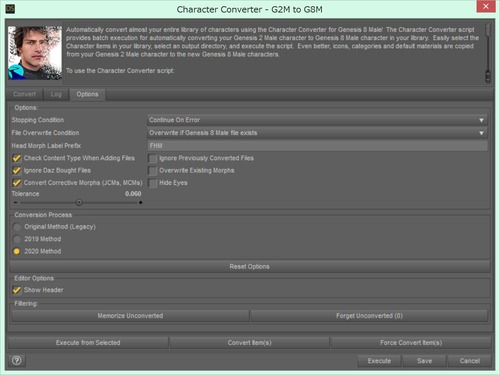Click the minus icon on Tolerance slider
500x375 pixels.
point(16,202)
